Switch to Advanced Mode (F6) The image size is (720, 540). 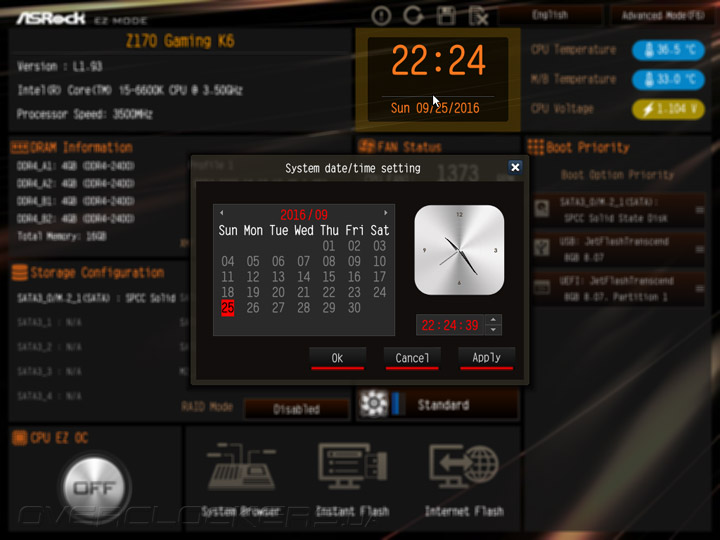[x=663, y=16]
